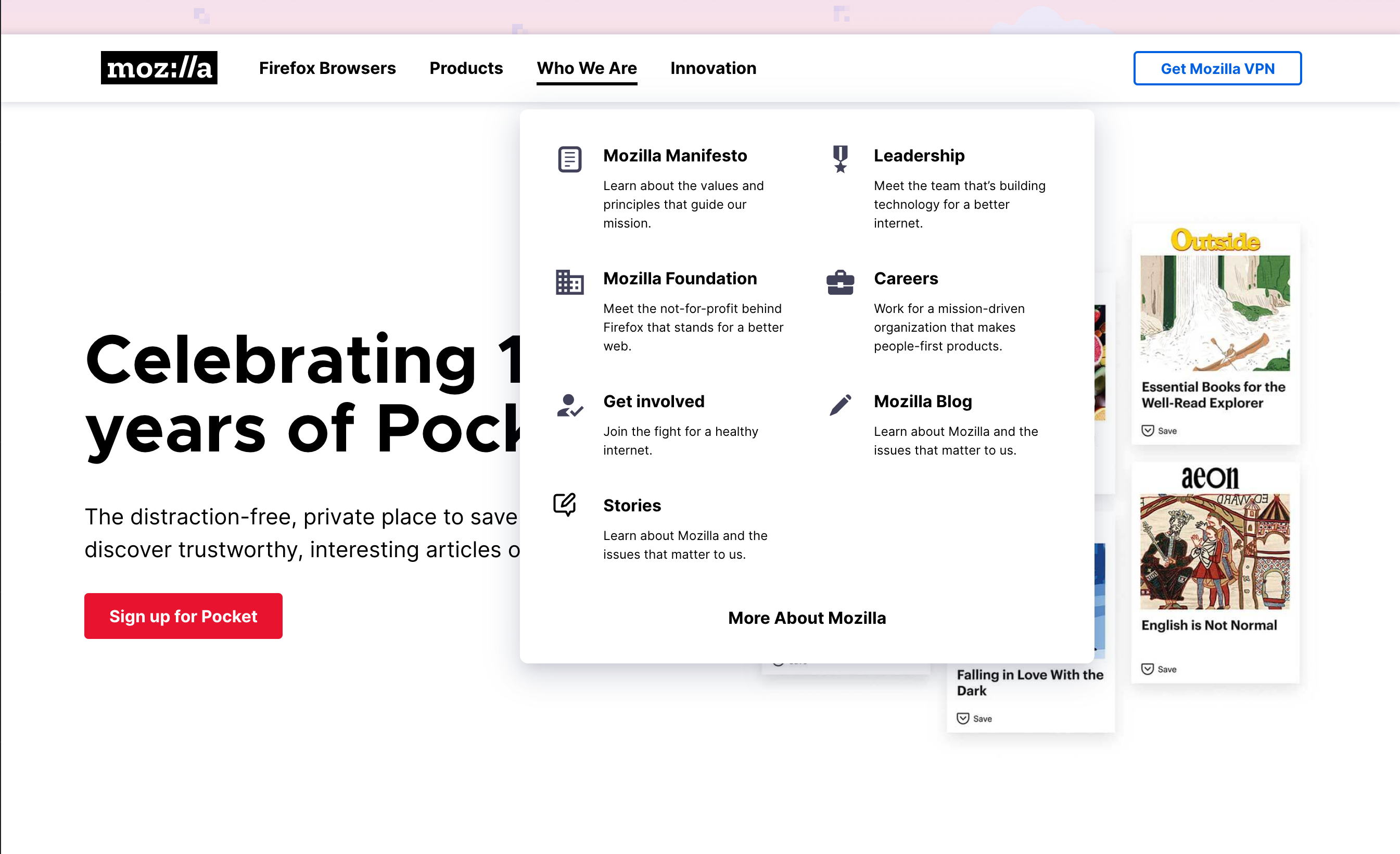Screen dimensions: 1400x854
Task: Open the Careers link
Action: 906,278
